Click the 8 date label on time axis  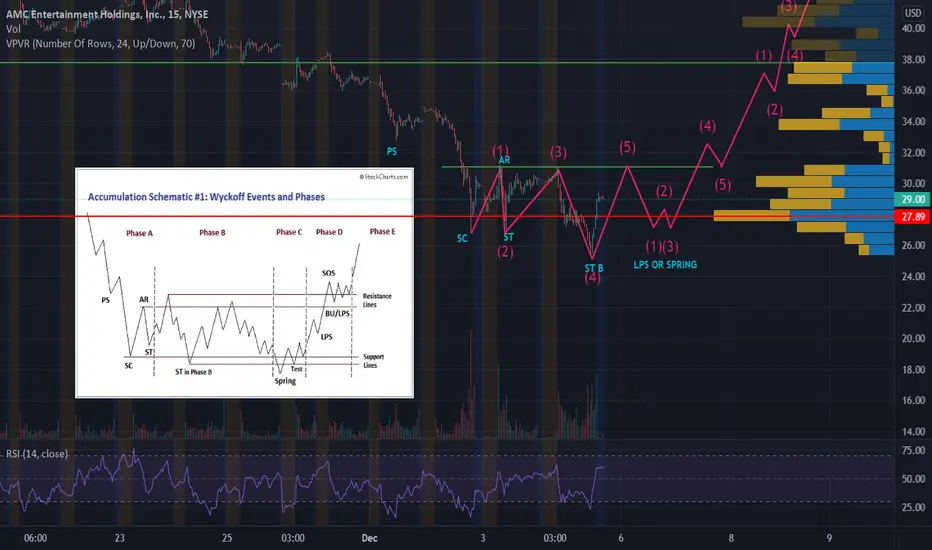click(x=731, y=538)
